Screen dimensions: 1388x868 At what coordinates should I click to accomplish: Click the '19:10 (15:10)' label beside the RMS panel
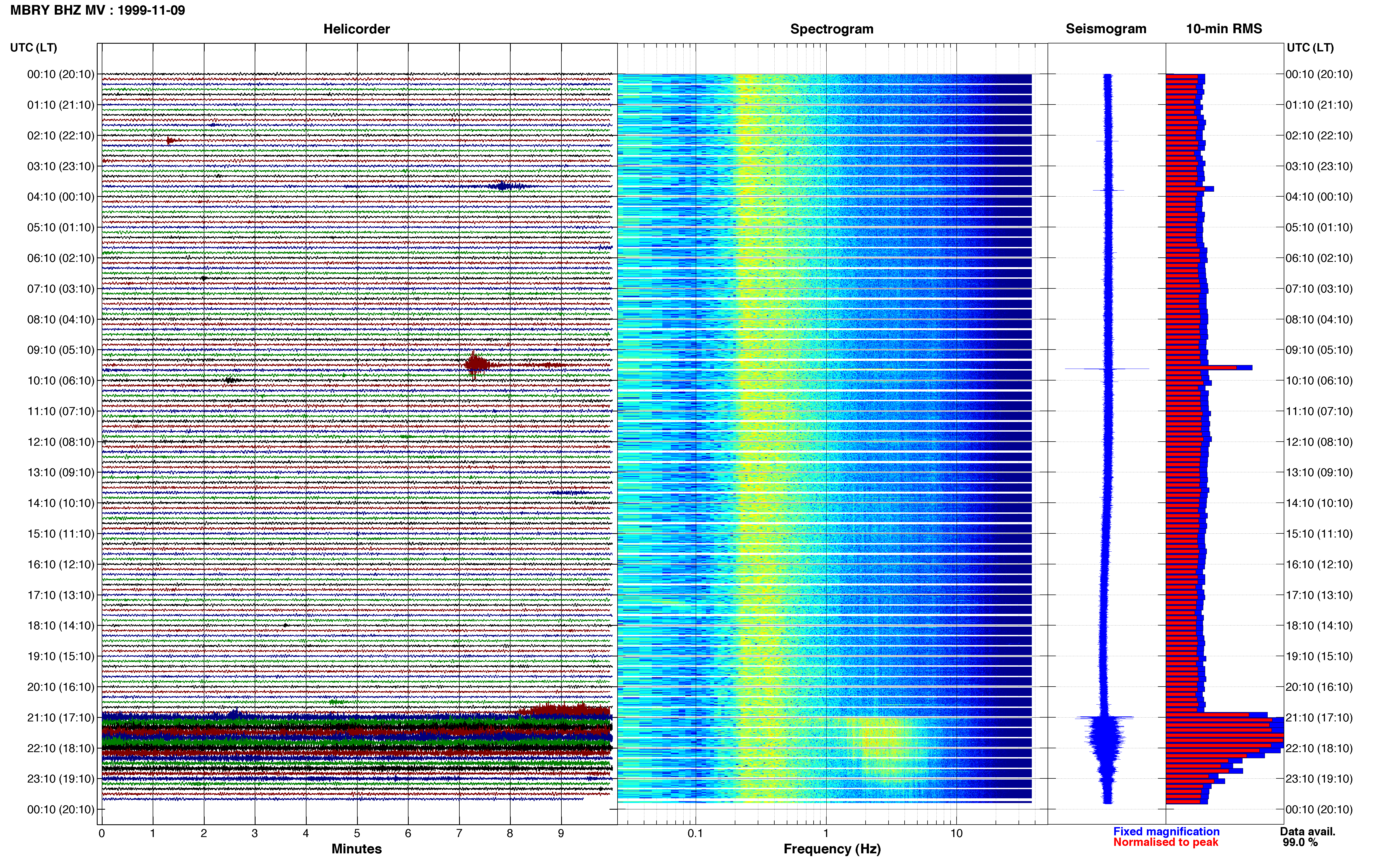tap(1319, 656)
